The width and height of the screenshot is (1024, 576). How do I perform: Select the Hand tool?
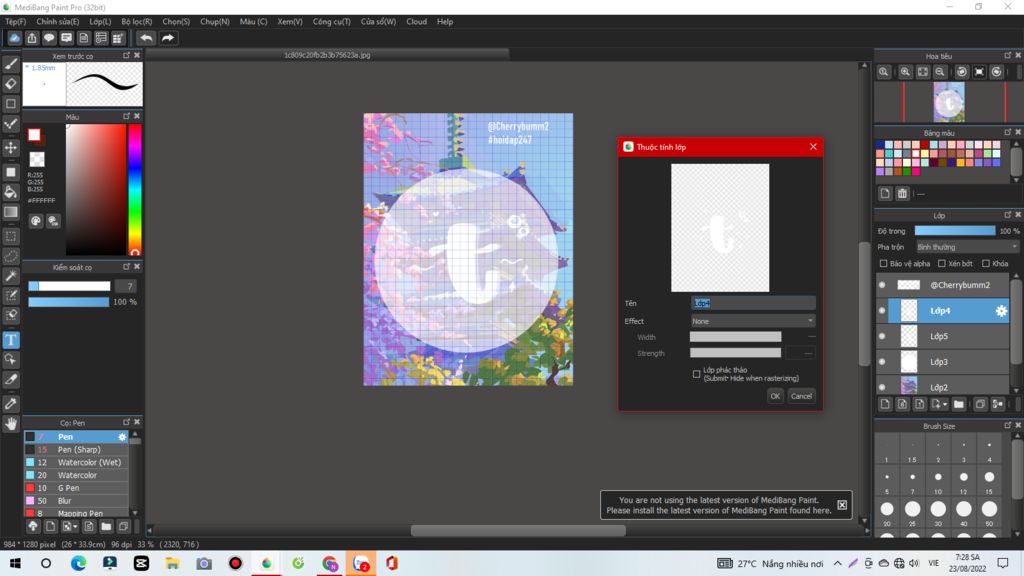point(11,424)
